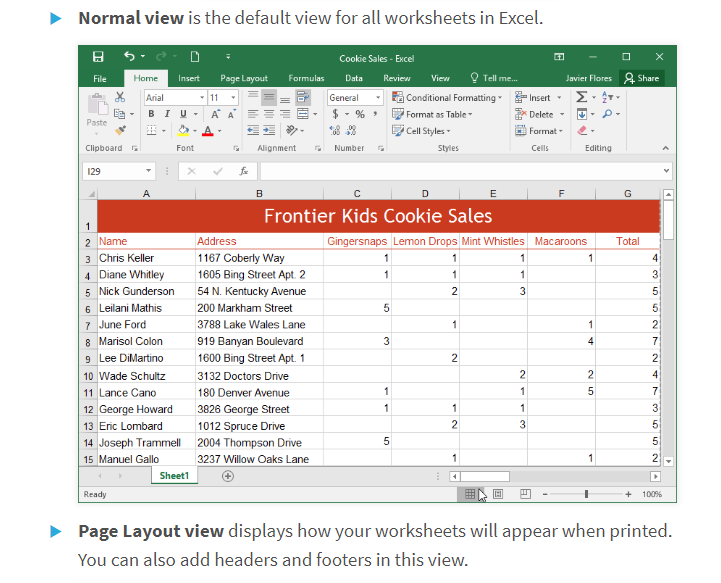Toggle Align Right
The height and width of the screenshot is (583, 721).
click(285, 114)
